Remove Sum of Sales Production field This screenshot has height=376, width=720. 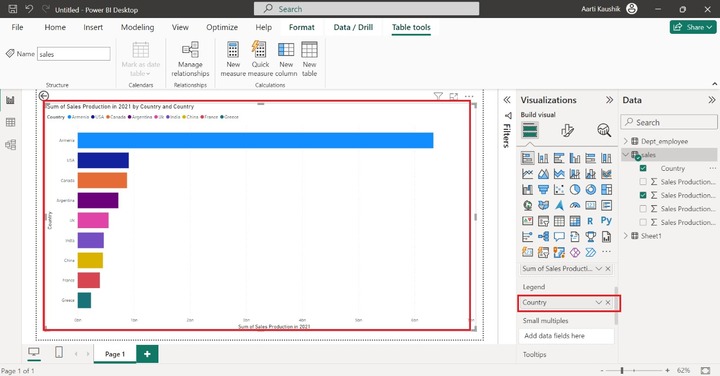pos(608,269)
